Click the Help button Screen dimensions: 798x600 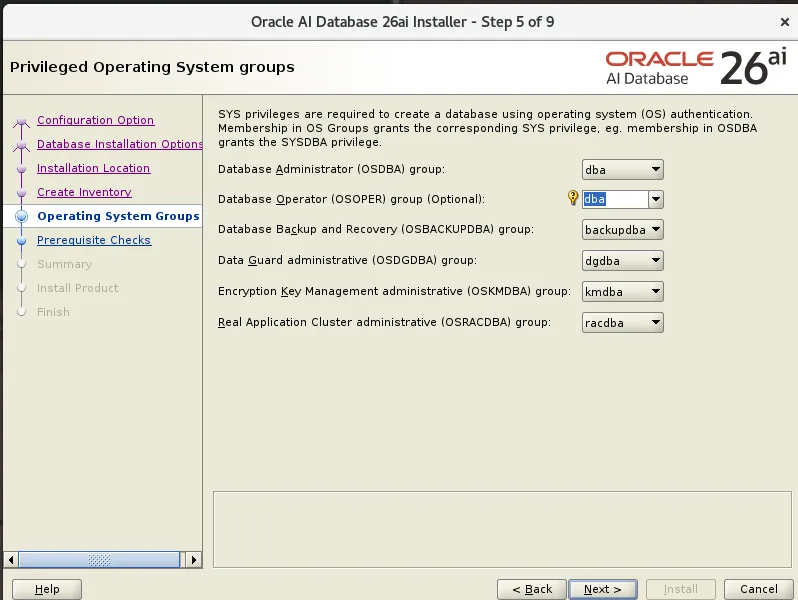click(47, 589)
